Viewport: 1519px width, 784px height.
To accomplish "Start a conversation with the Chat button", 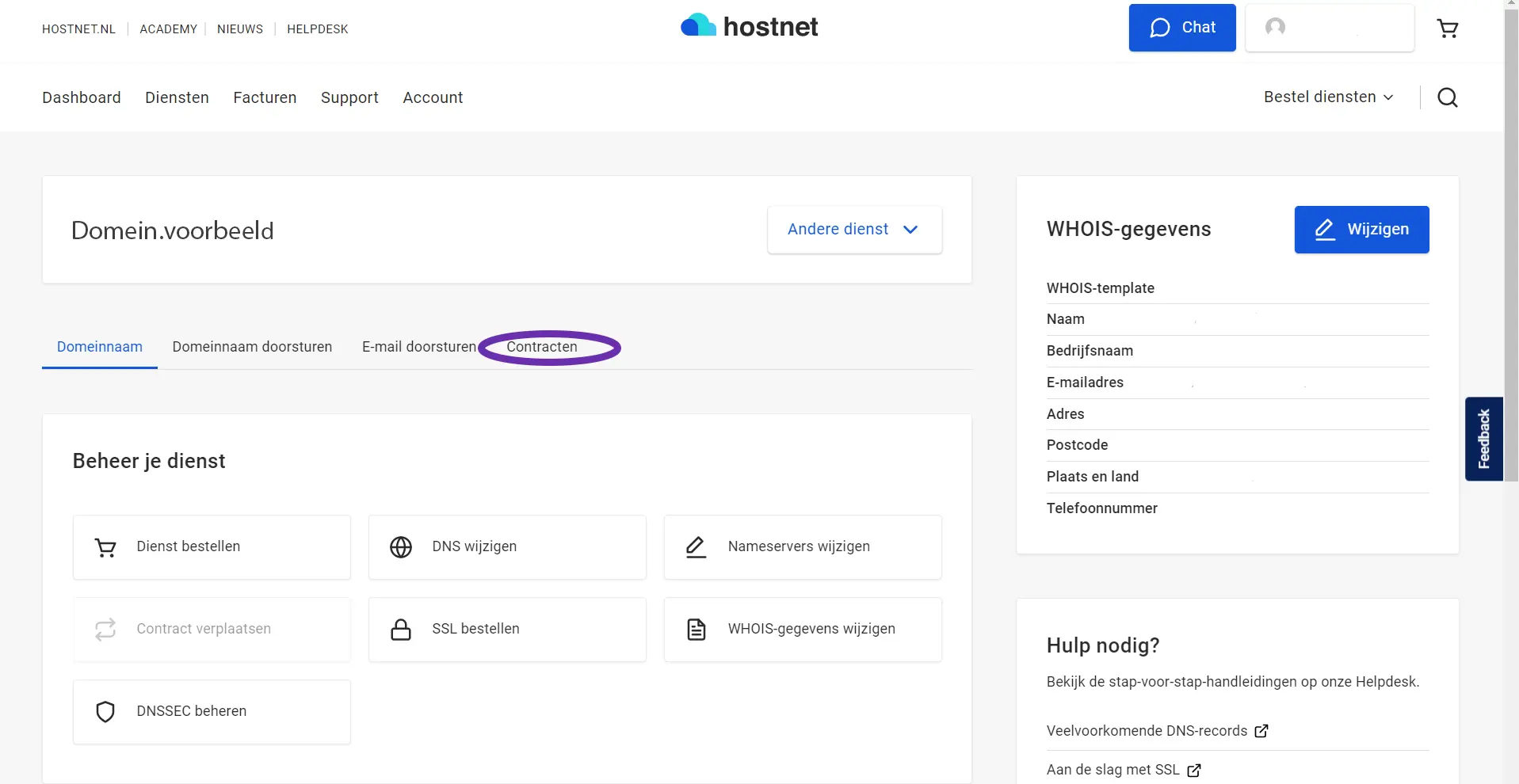I will tap(1181, 28).
